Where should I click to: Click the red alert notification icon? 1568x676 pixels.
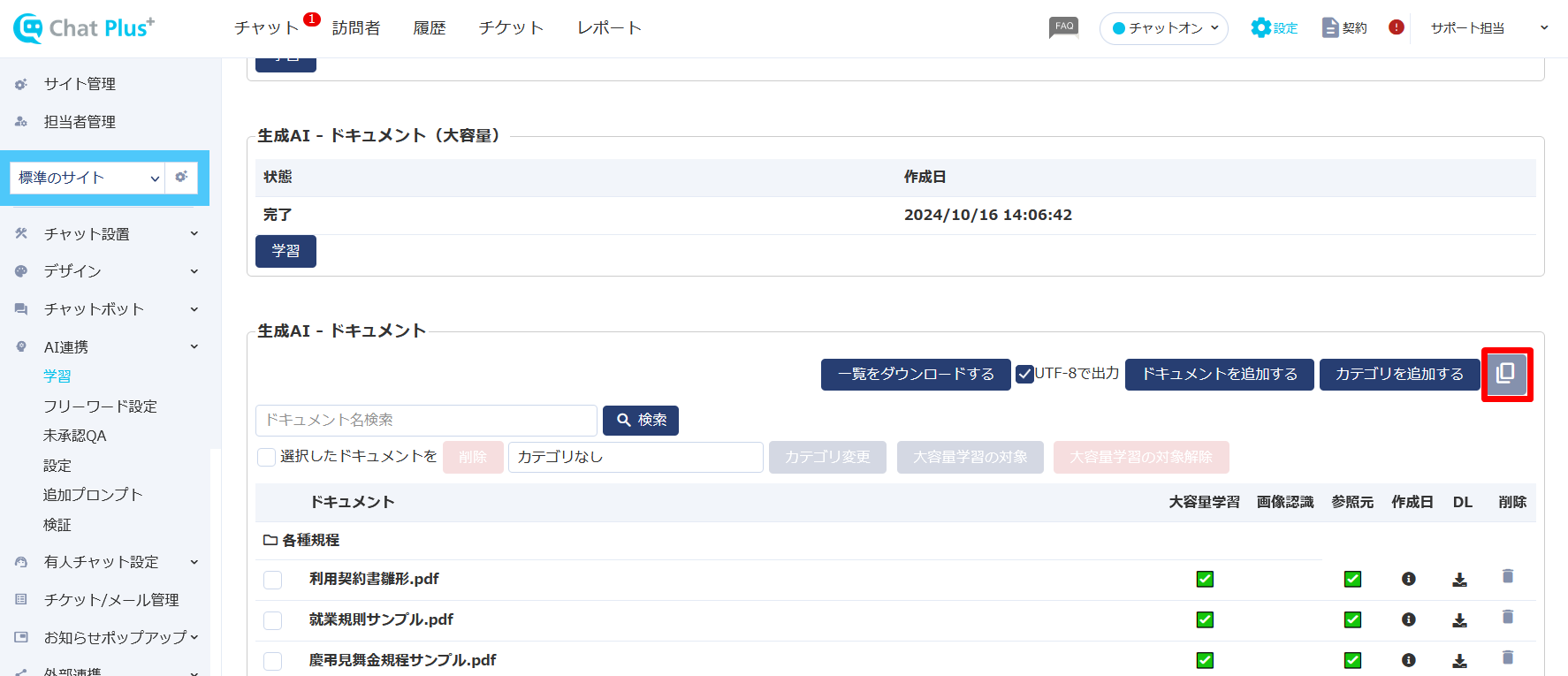coord(1397,27)
